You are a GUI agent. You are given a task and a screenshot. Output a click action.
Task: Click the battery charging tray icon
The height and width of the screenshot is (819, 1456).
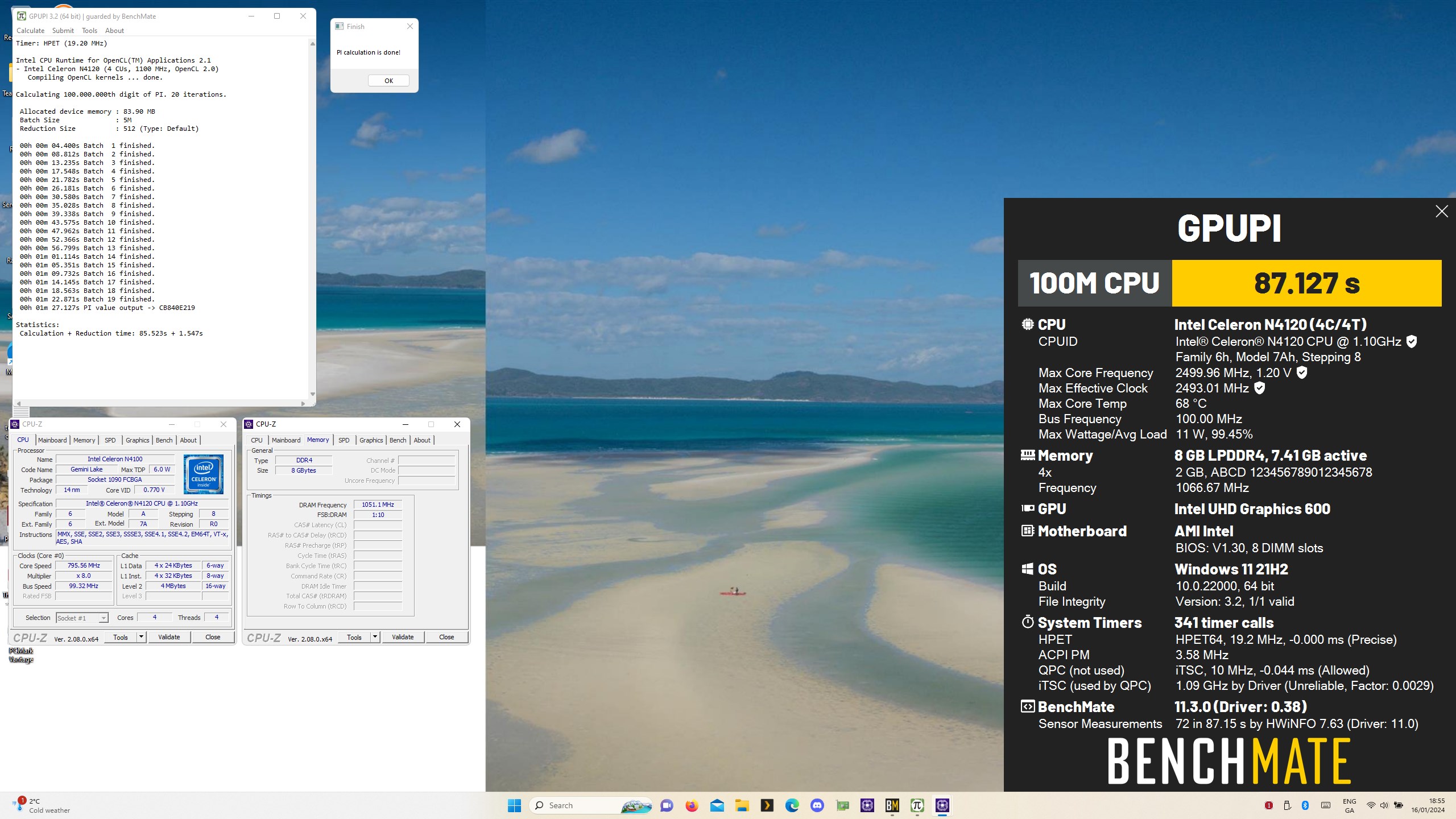pyautogui.click(x=1399, y=805)
